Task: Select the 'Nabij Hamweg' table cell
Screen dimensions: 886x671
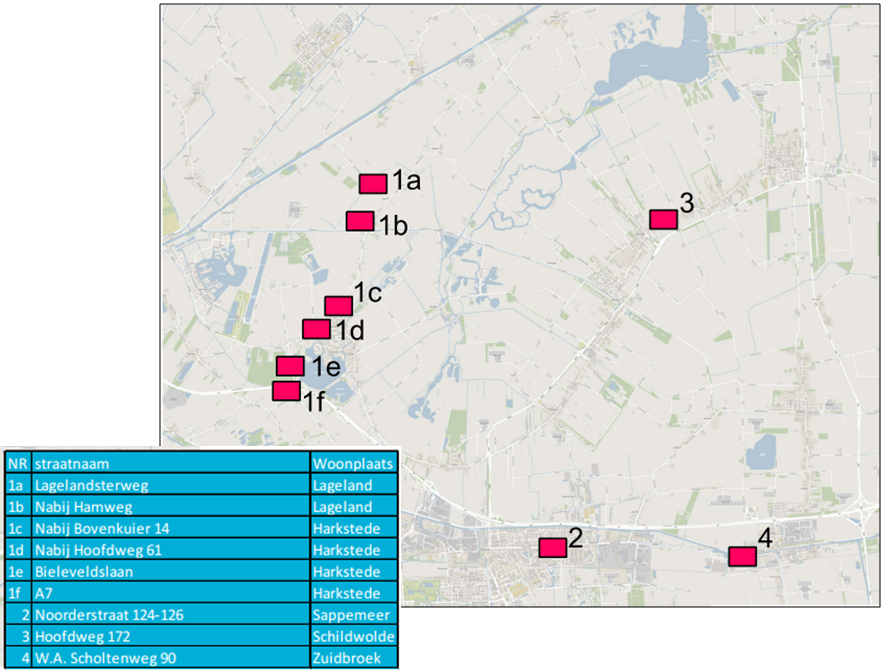Action: (x=171, y=507)
